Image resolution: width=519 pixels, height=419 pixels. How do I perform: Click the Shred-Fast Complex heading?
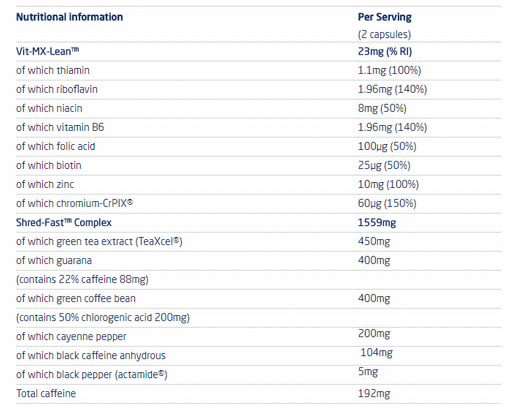point(64,222)
